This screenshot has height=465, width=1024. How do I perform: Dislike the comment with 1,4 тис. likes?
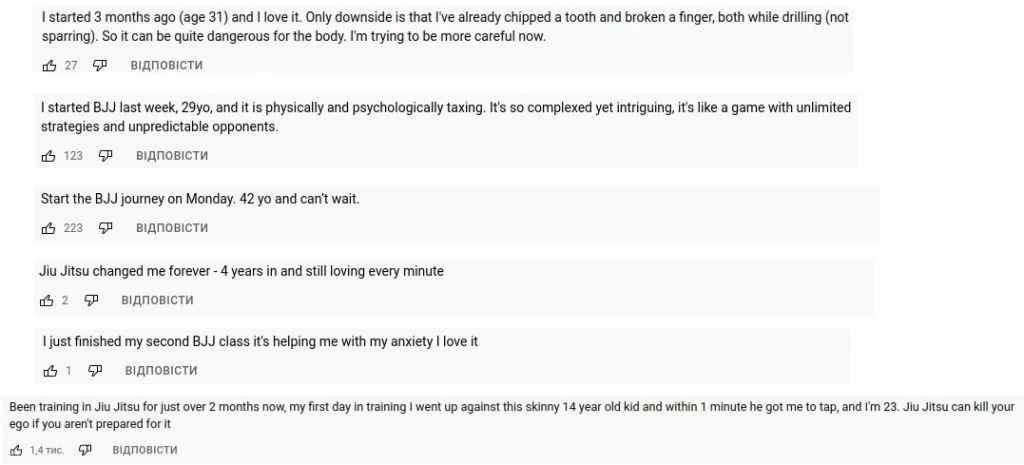click(85, 450)
